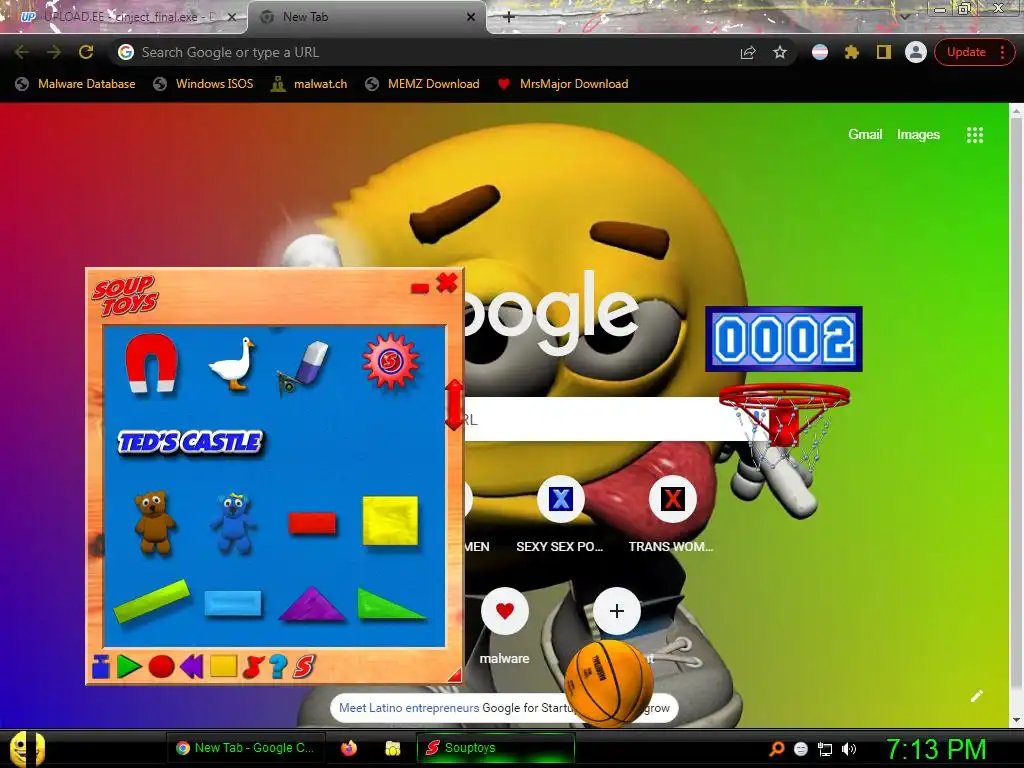Open Soup Toys help question mark

coord(278,666)
